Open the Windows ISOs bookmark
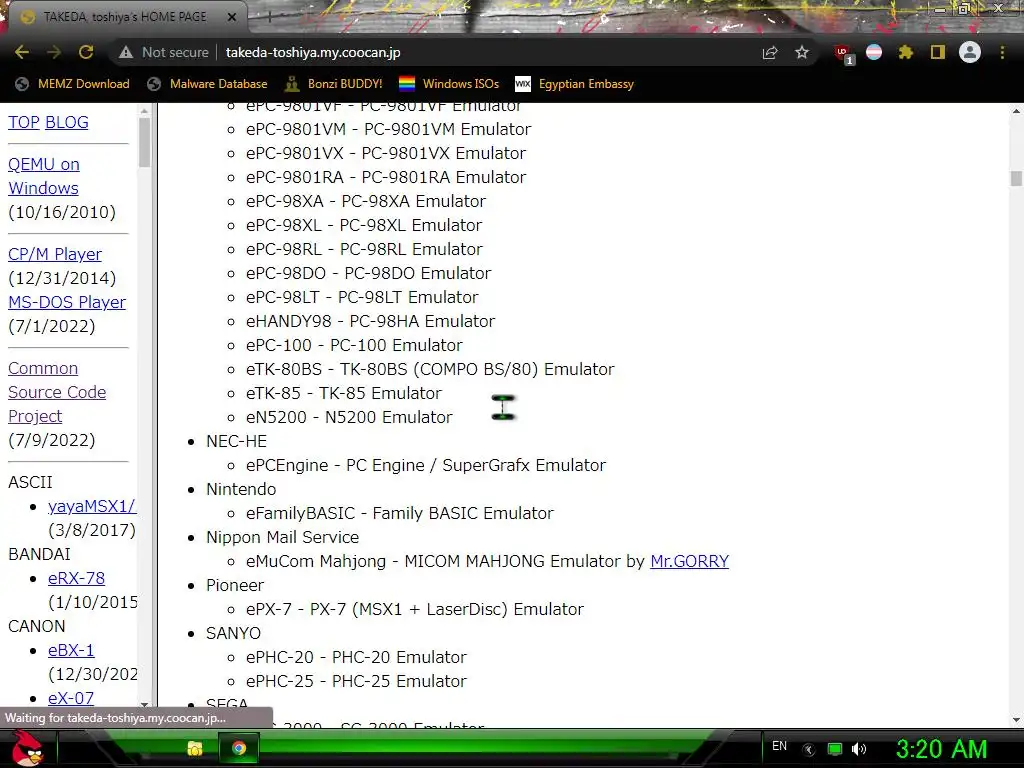The height and width of the screenshot is (768, 1024). point(449,84)
